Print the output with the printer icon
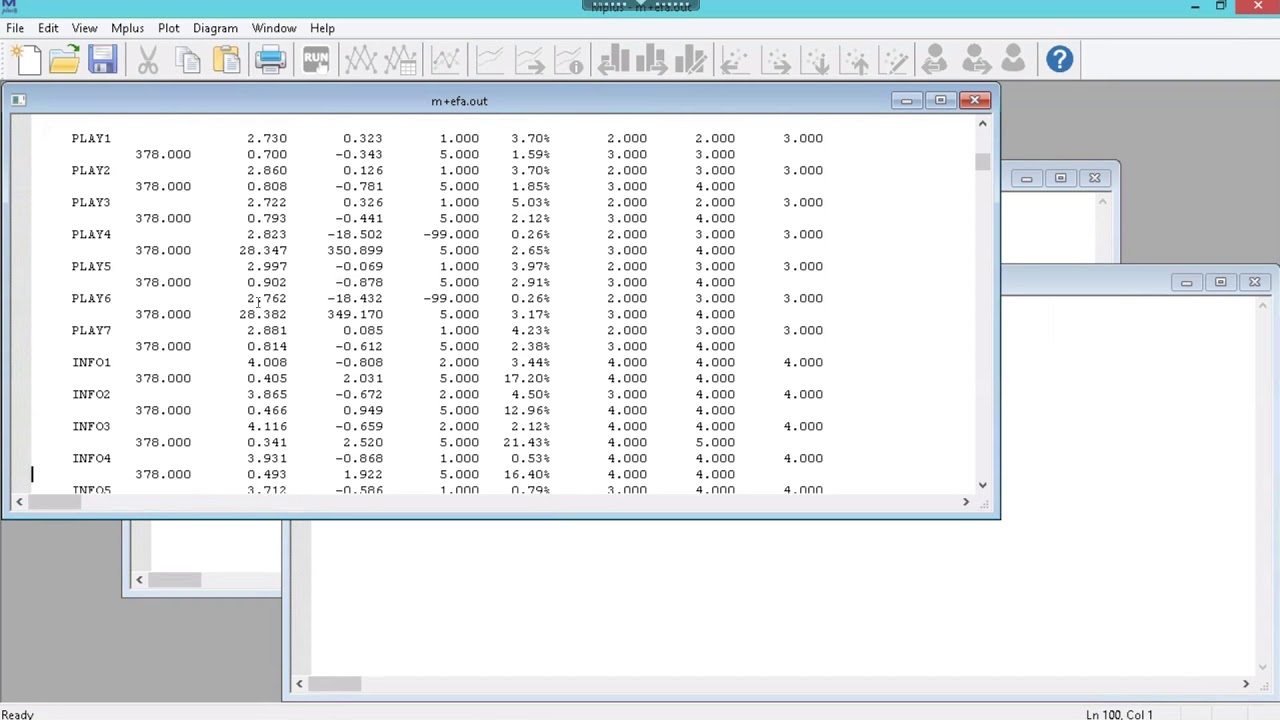This screenshot has height=720, width=1280. (271, 60)
